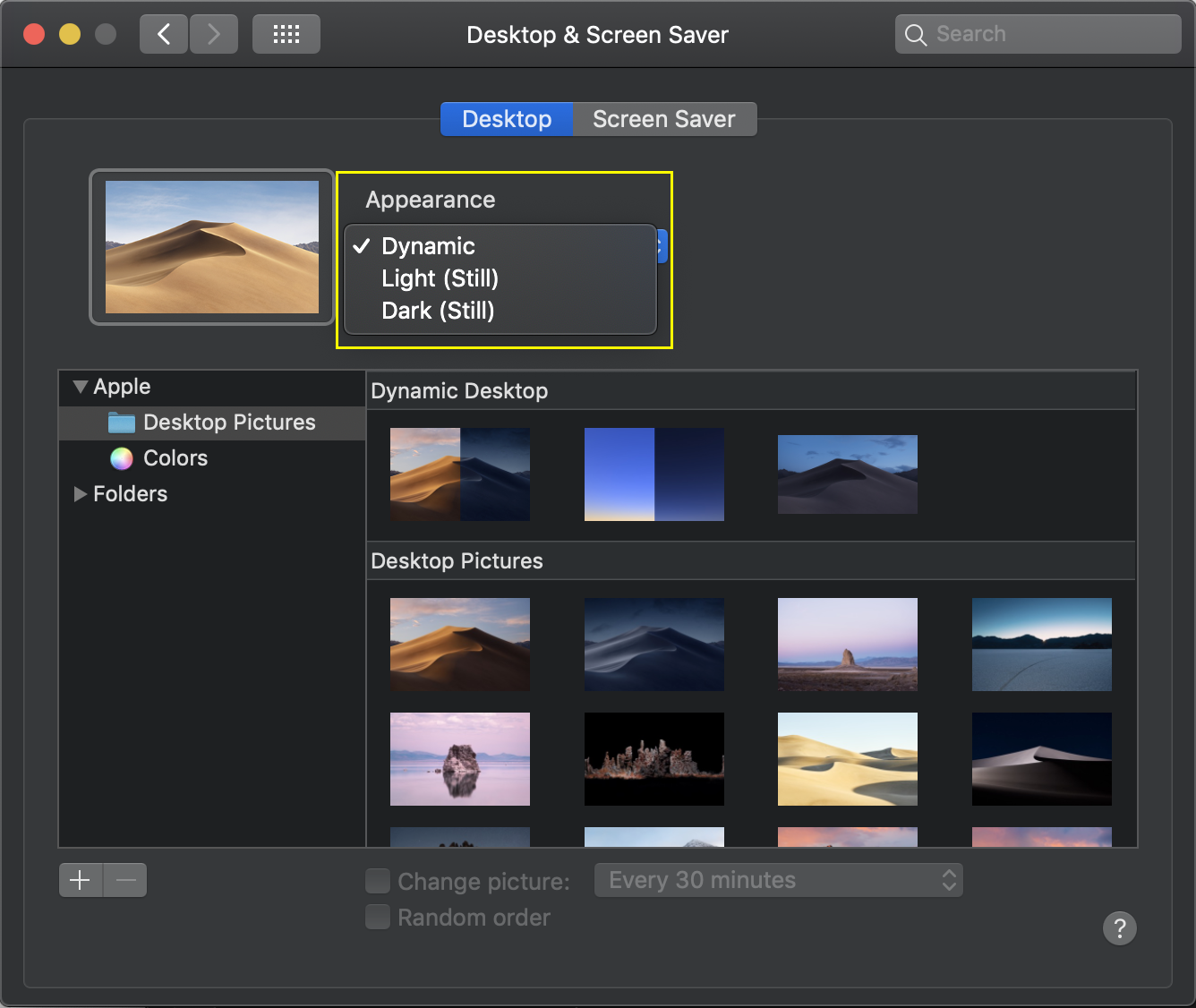This screenshot has width=1196, height=1008.
Task: Expand the Folders disclosure triangle
Action: click(x=80, y=494)
